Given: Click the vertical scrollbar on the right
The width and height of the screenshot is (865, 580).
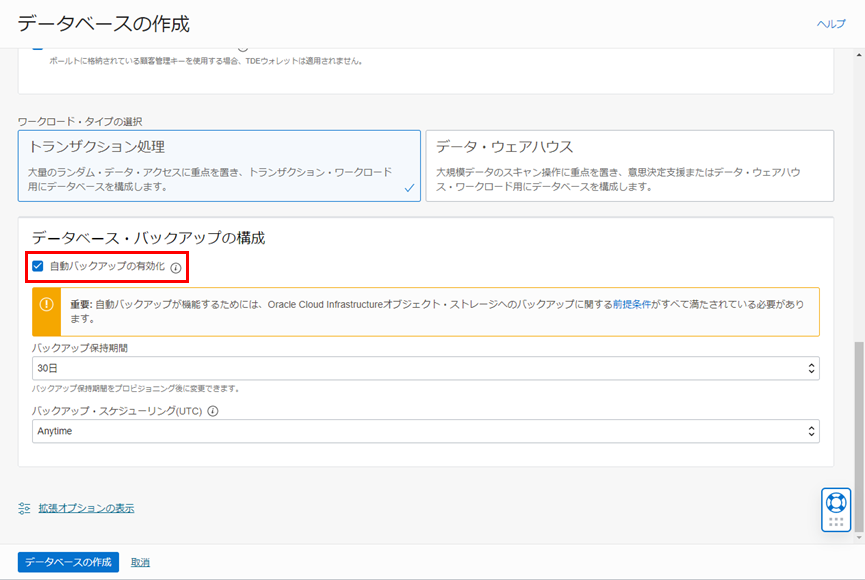Looking at the screenshot, I should 857,440.
